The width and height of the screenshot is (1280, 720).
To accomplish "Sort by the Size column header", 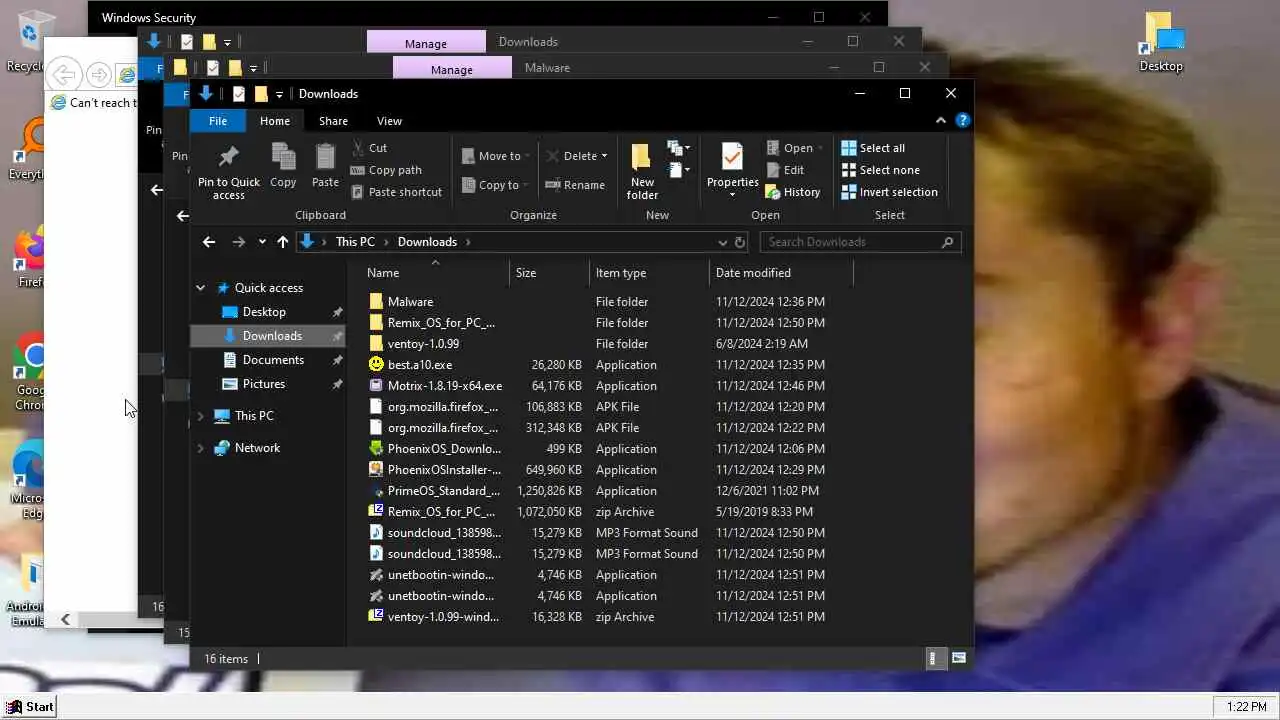I will (550, 273).
